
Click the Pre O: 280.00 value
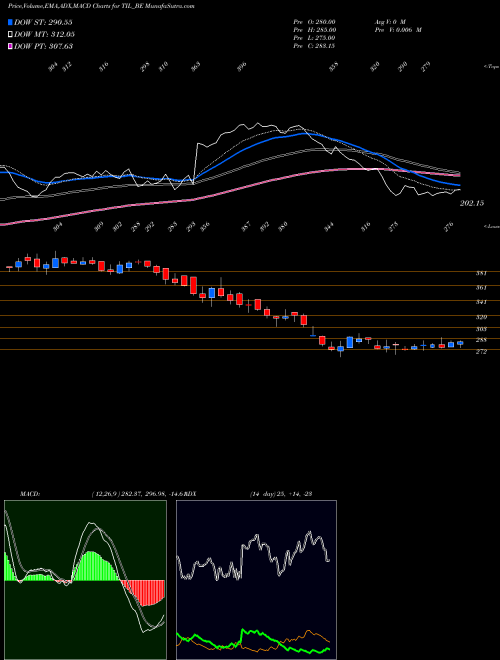tap(314, 22)
